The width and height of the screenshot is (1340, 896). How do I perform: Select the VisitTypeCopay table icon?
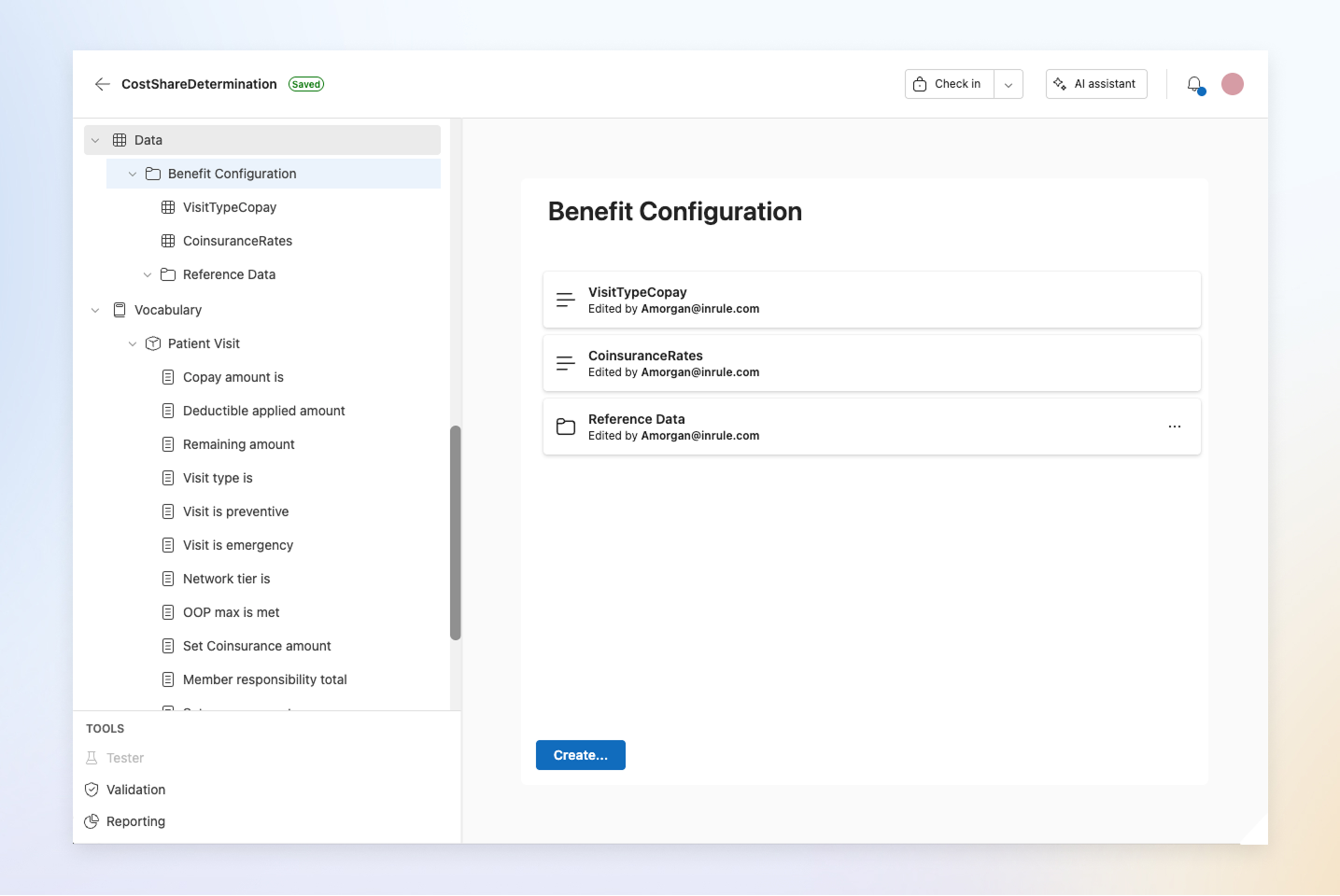click(x=167, y=207)
